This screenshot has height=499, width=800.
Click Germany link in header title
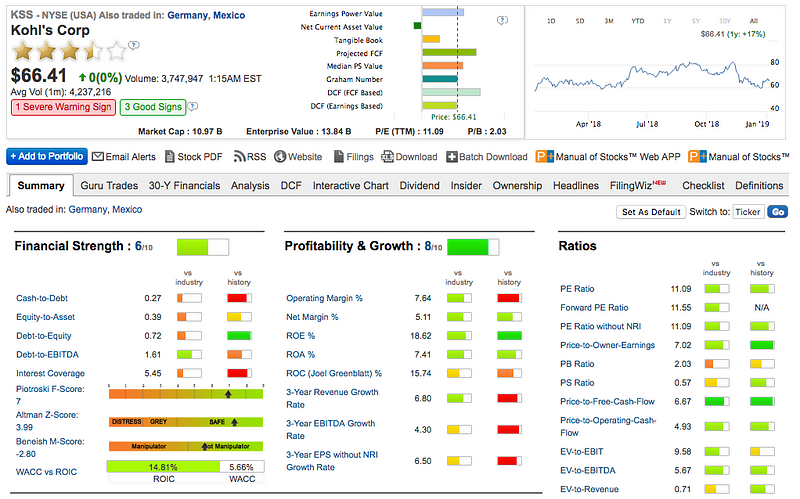tap(187, 15)
